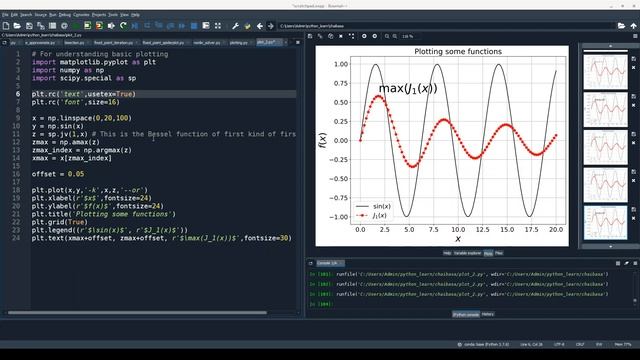Open the Run menu
This screenshot has height=360, width=640.
click(53, 15)
